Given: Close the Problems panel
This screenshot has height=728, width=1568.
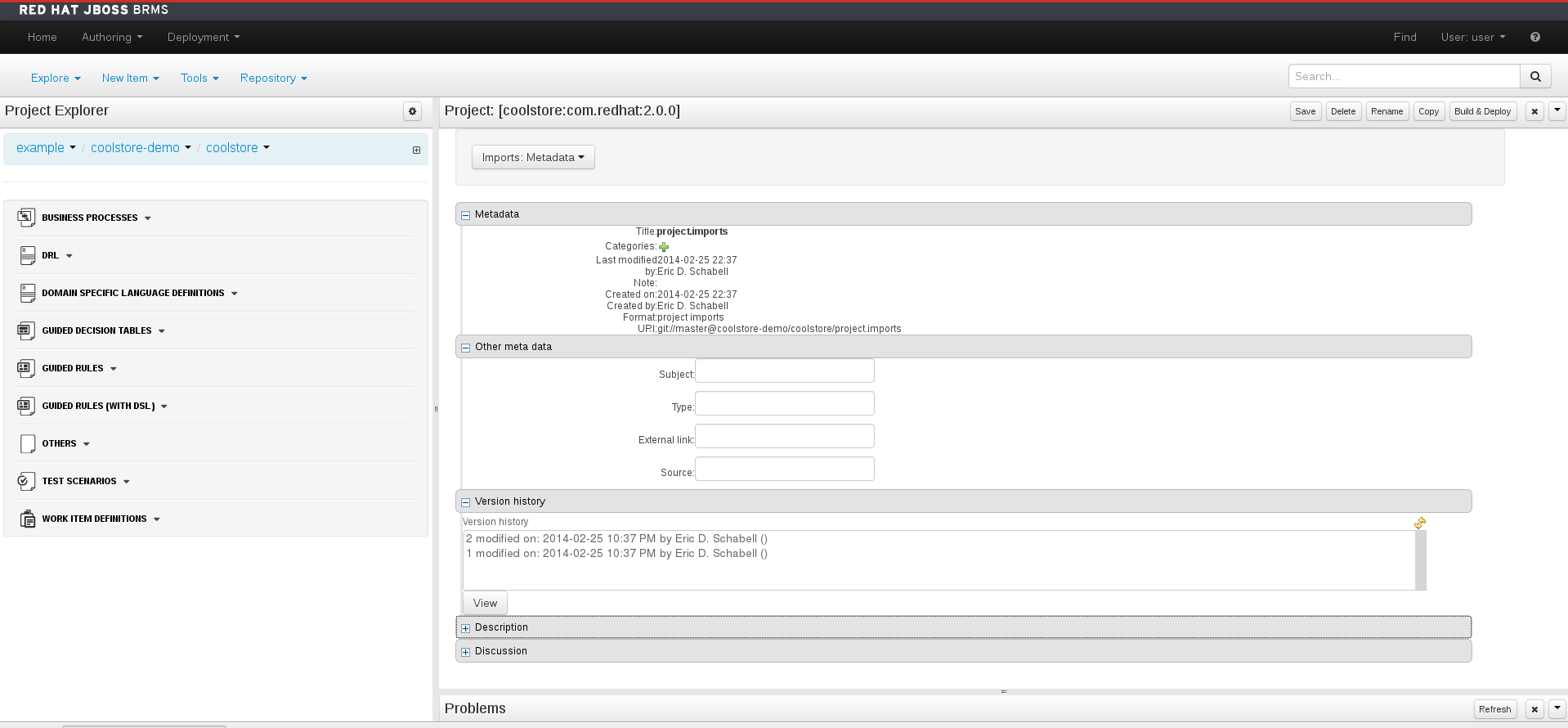Looking at the screenshot, I should 1534,709.
